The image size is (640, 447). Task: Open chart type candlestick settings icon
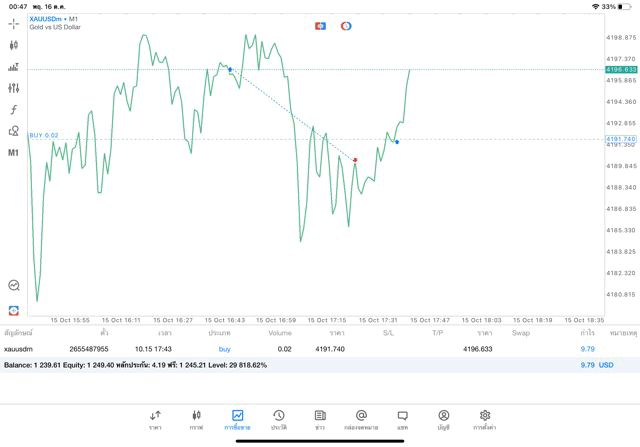[x=14, y=45]
